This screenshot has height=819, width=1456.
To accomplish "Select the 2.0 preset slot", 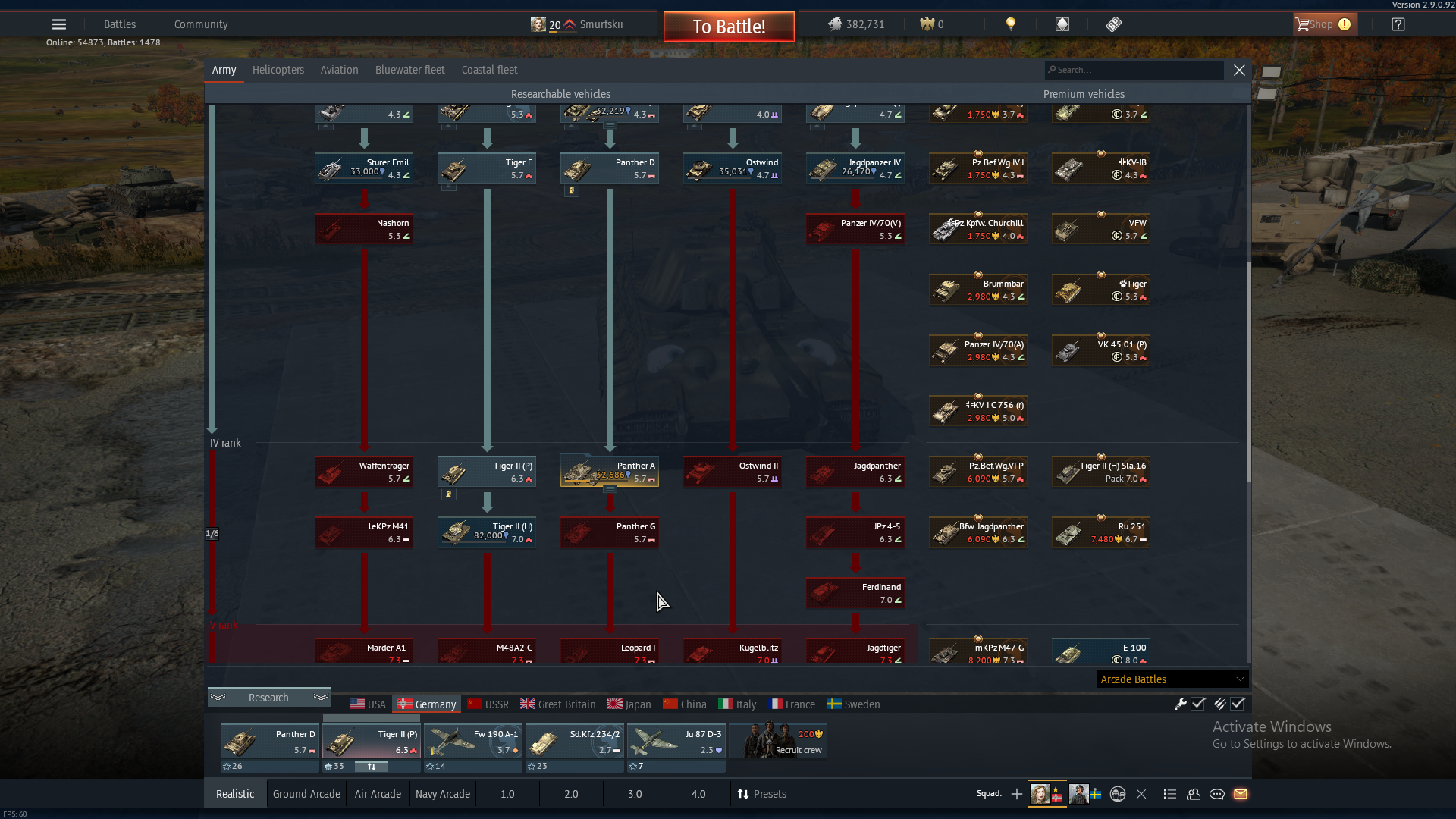I will [571, 794].
